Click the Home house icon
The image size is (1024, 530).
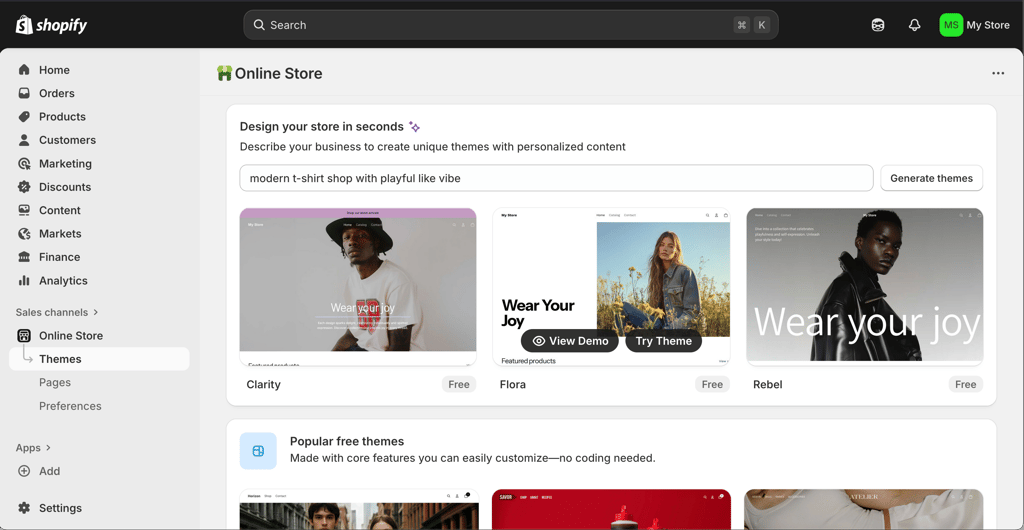24,70
